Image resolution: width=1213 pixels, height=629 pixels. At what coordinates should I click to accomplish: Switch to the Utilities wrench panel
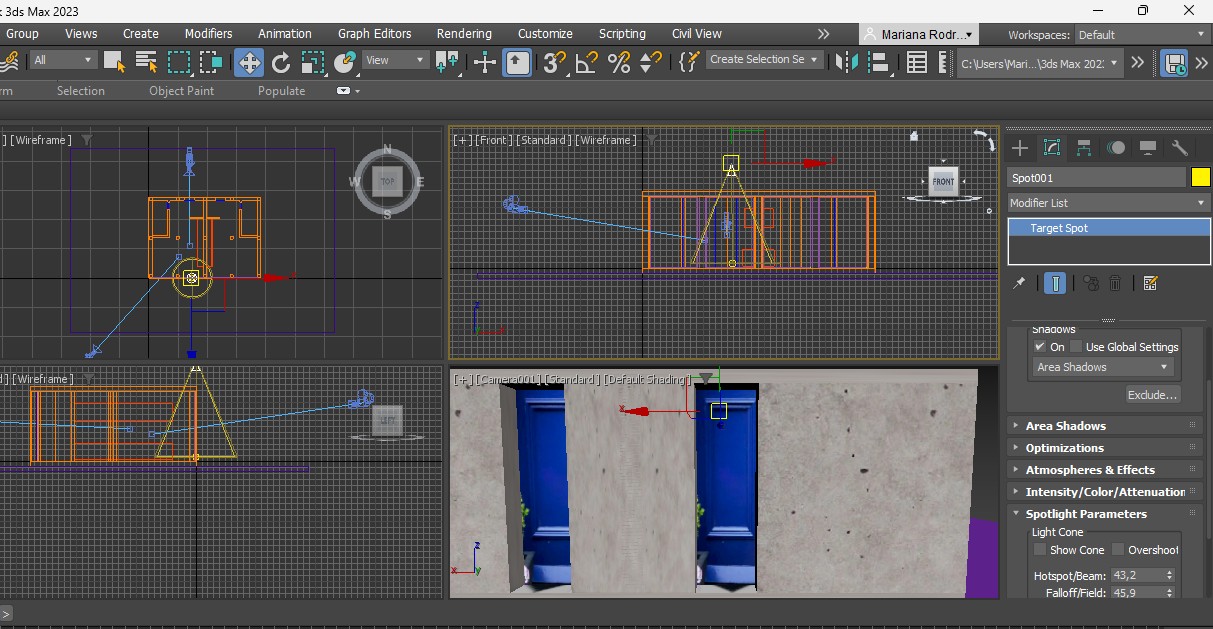click(1180, 148)
